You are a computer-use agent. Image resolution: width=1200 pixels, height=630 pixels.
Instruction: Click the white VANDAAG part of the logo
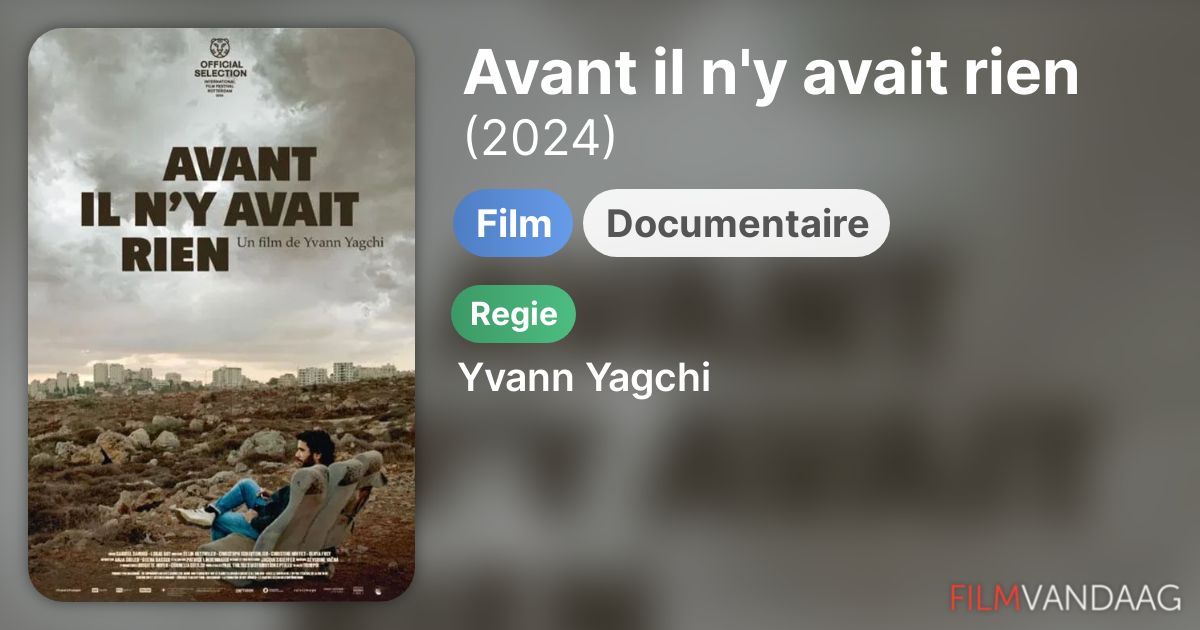coord(1101,597)
